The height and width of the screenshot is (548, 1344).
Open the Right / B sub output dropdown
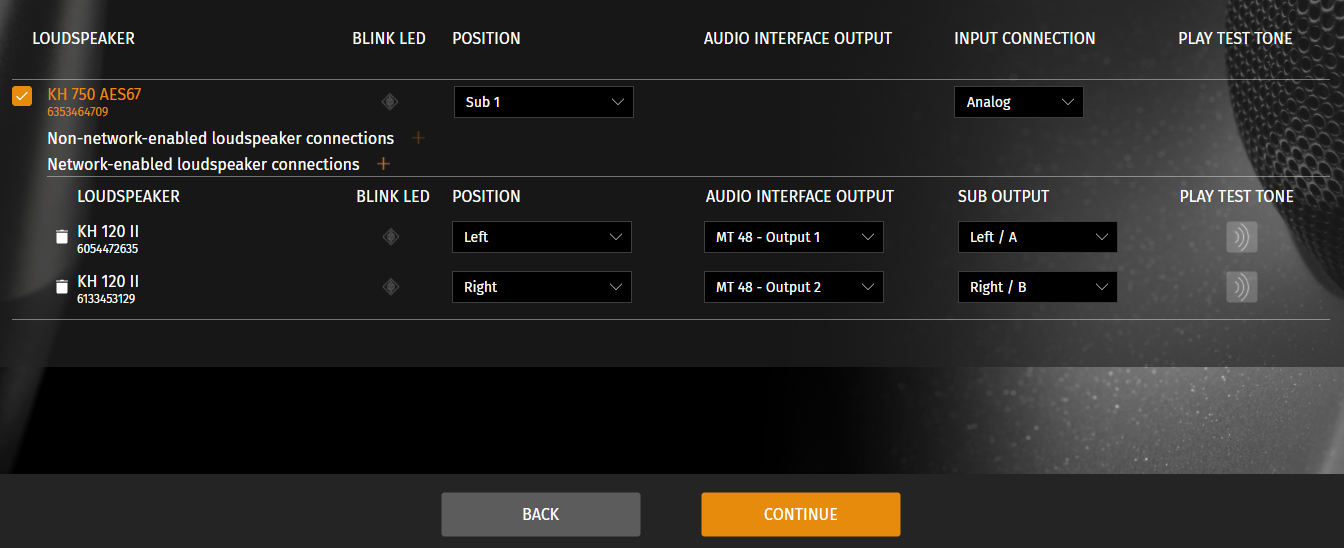[1037, 287]
